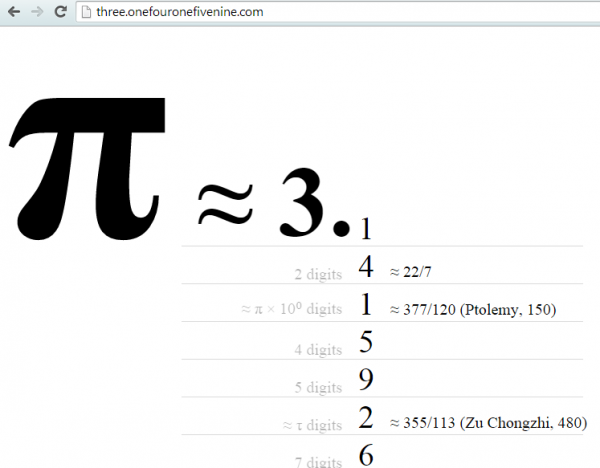This screenshot has width=600, height=468.
Task: Click the '≈ 22/7' approximation
Action: point(410,273)
